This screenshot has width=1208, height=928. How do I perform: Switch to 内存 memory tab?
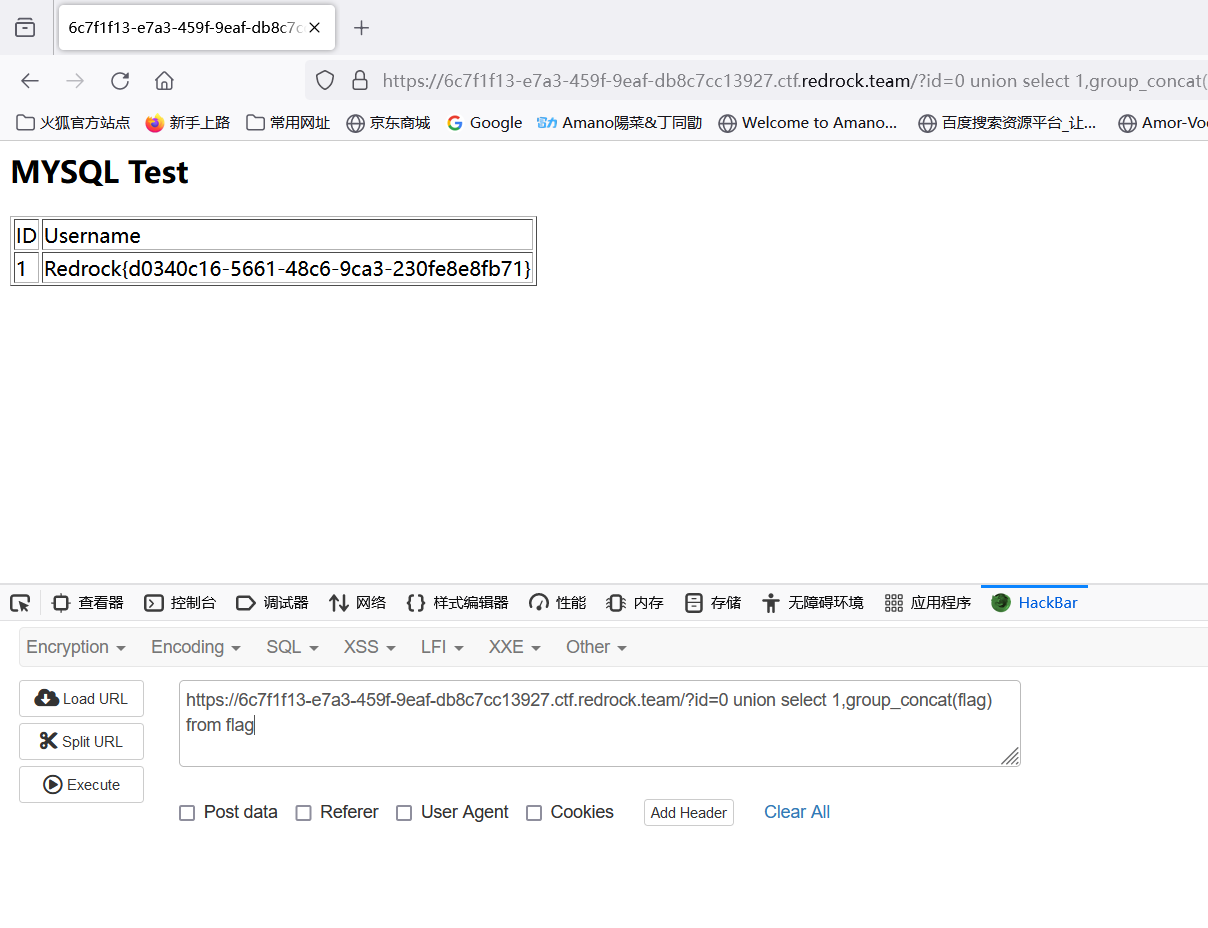pos(635,603)
